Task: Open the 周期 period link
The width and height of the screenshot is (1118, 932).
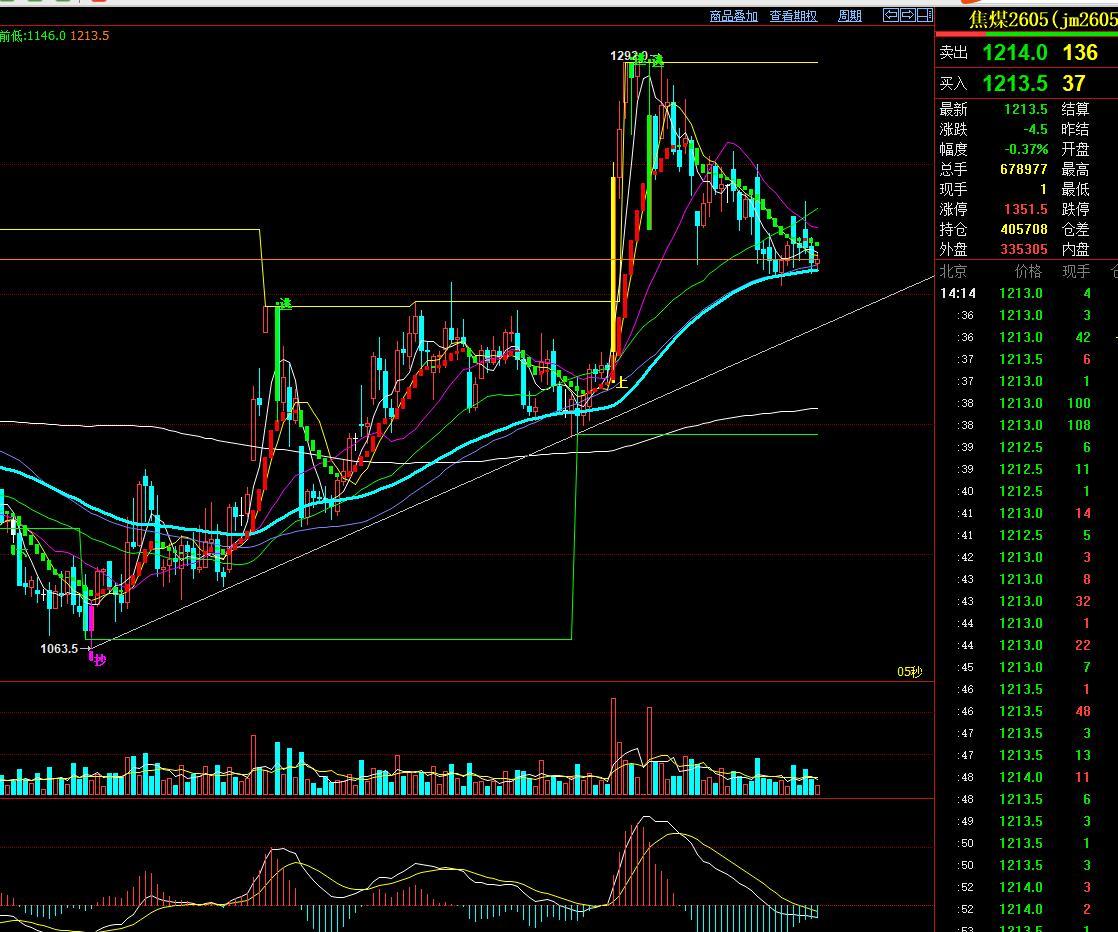Action: (849, 16)
